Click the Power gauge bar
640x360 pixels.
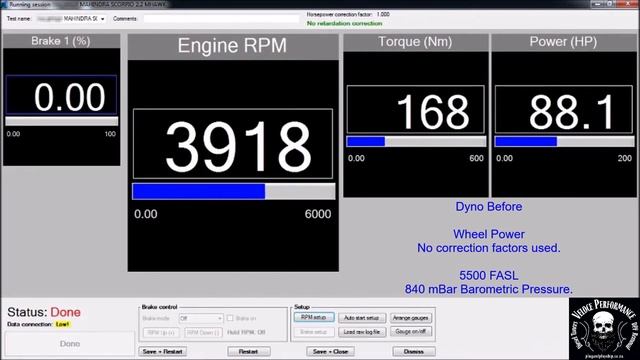click(564, 142)
